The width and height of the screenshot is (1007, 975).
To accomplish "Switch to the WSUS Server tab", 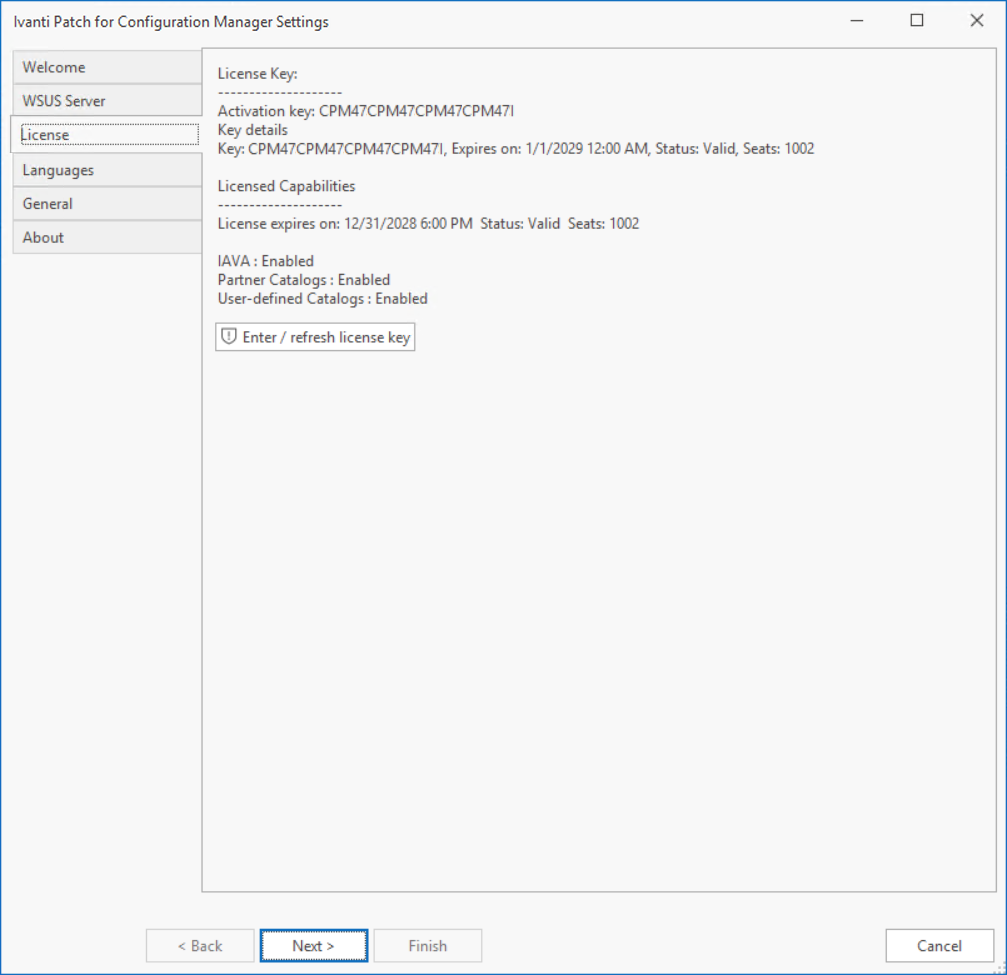I will (106, 101).
